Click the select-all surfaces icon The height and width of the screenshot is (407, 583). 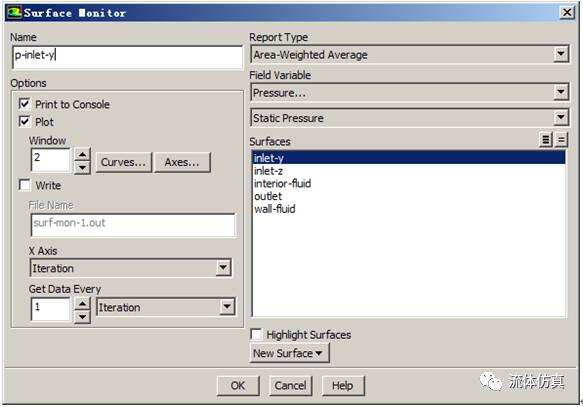[545, 140]
